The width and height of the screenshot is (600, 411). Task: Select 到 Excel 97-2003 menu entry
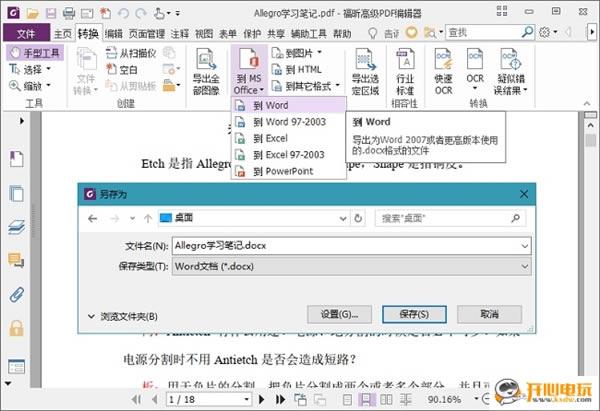(x=289, y=155)
